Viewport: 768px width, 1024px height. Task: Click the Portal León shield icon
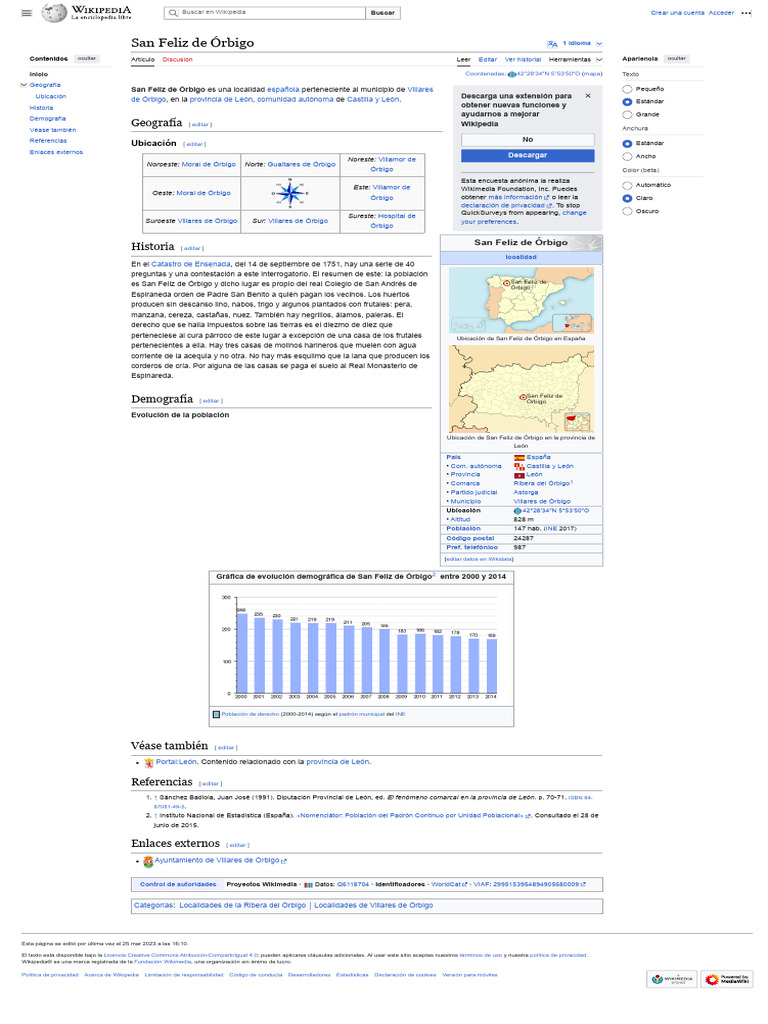(x=149, y=763)
